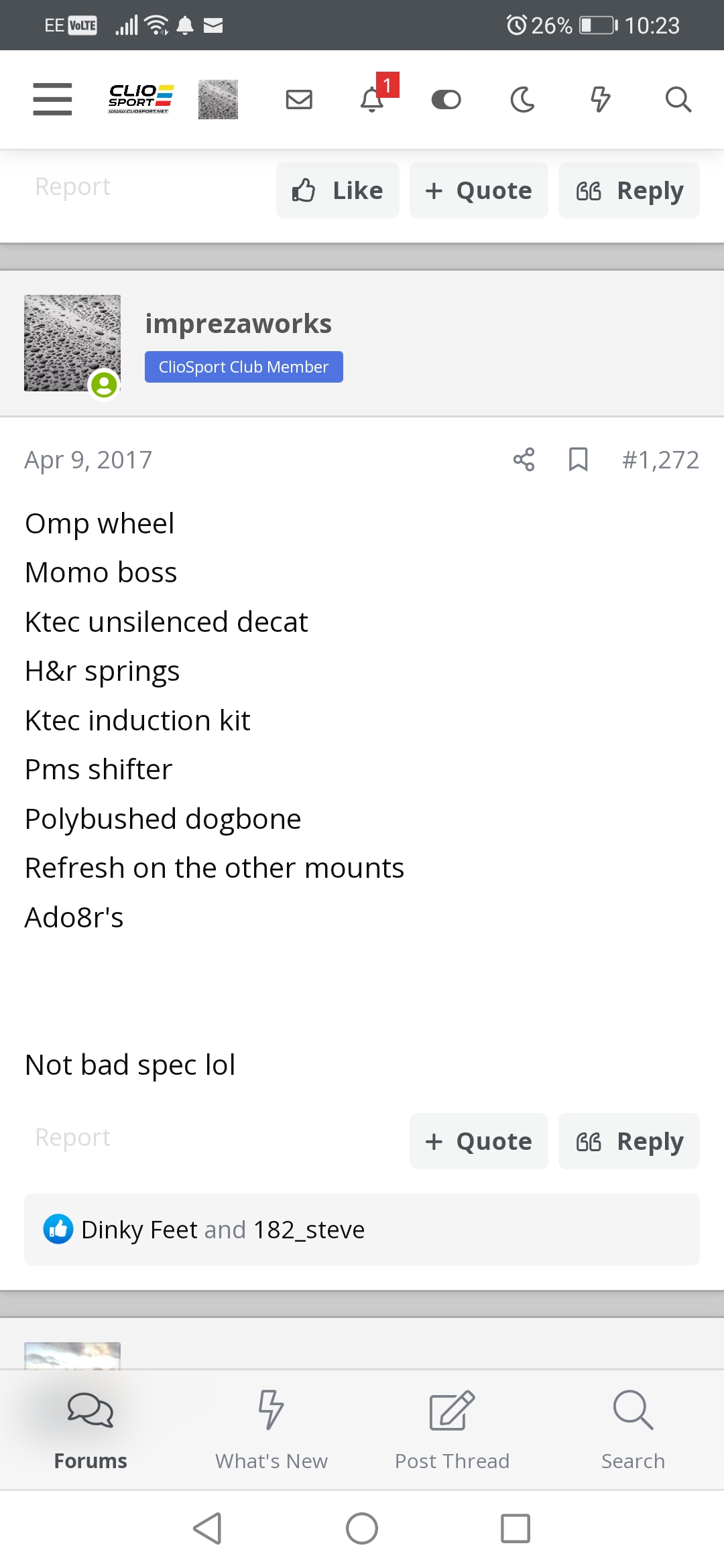The image size is (724, 1568).
Task: Switch to the Forums tab
Action: coord(90,1430)
